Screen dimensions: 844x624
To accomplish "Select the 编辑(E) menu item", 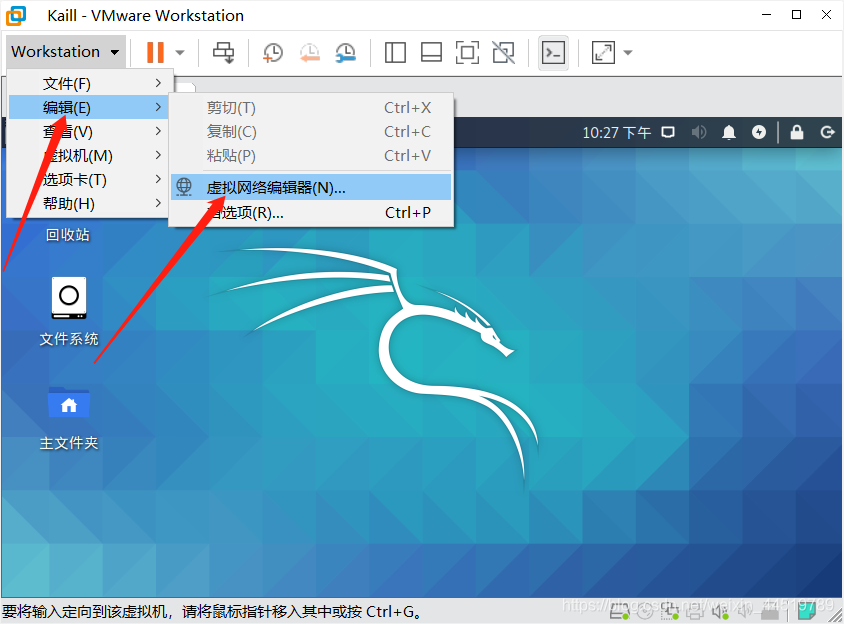I will 89,108.
